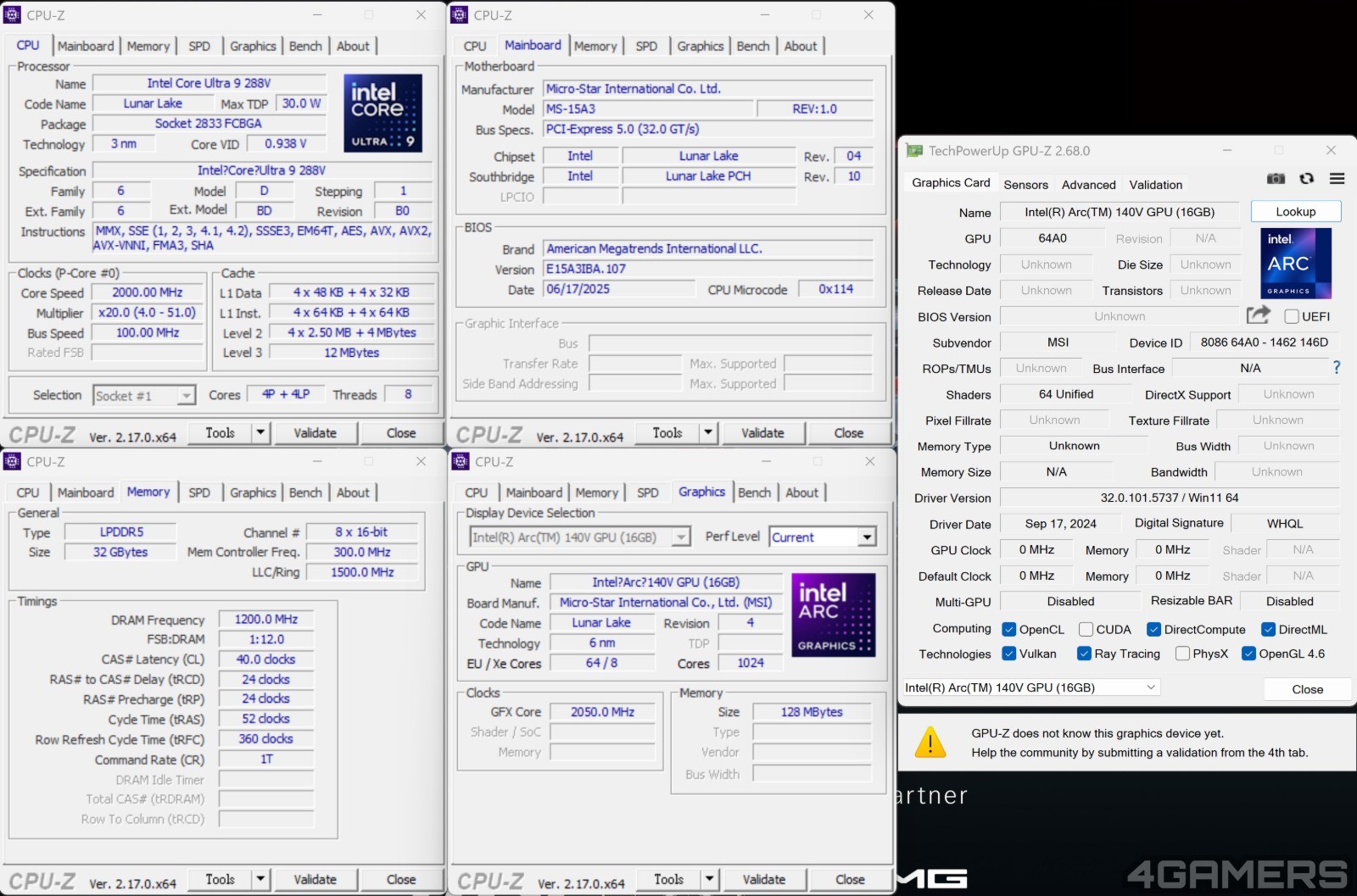The image size is (1357, 896).
Task: Uncheck the Ray Tracing checkbox
Action: [1084, 654]
